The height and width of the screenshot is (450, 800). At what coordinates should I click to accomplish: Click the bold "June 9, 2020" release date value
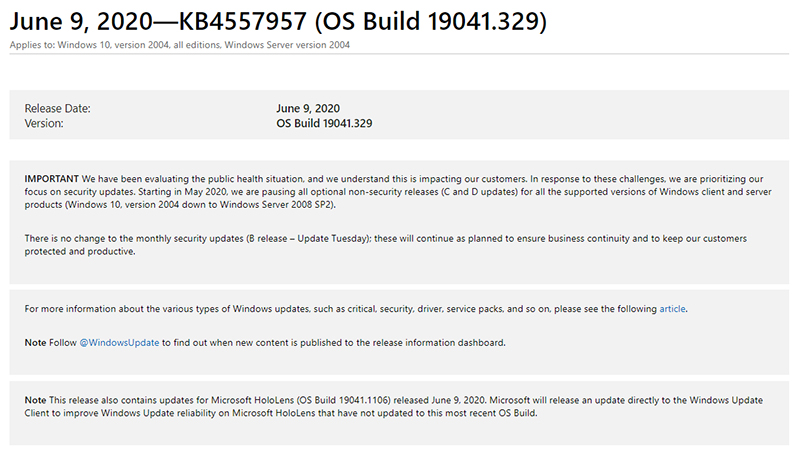308,109
